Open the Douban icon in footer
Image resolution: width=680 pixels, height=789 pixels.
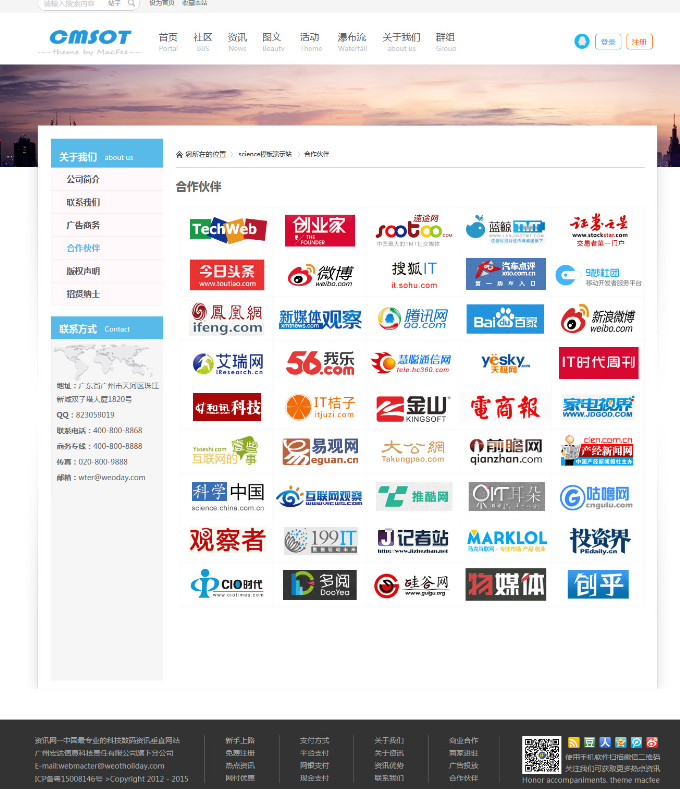(x=589, y=742)
